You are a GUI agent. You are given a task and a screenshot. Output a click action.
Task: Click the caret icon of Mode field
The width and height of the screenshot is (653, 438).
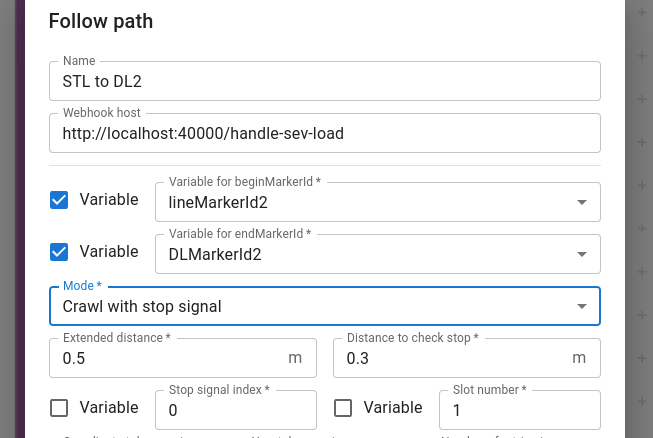(x=582, y=306)
